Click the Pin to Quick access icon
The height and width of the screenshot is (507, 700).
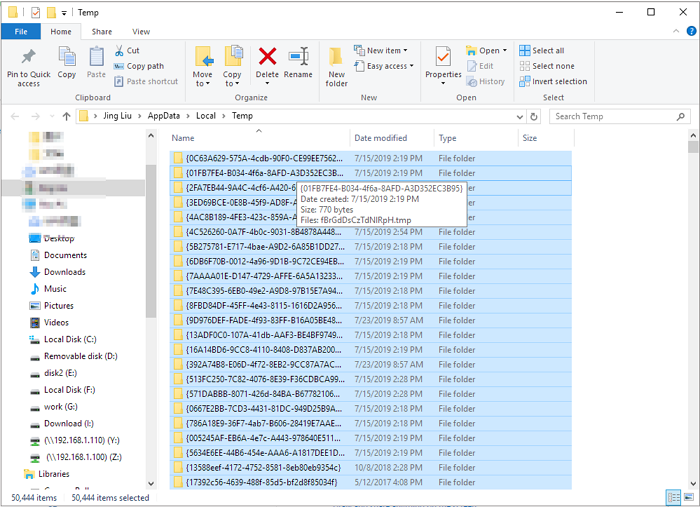tap(29, 58)
